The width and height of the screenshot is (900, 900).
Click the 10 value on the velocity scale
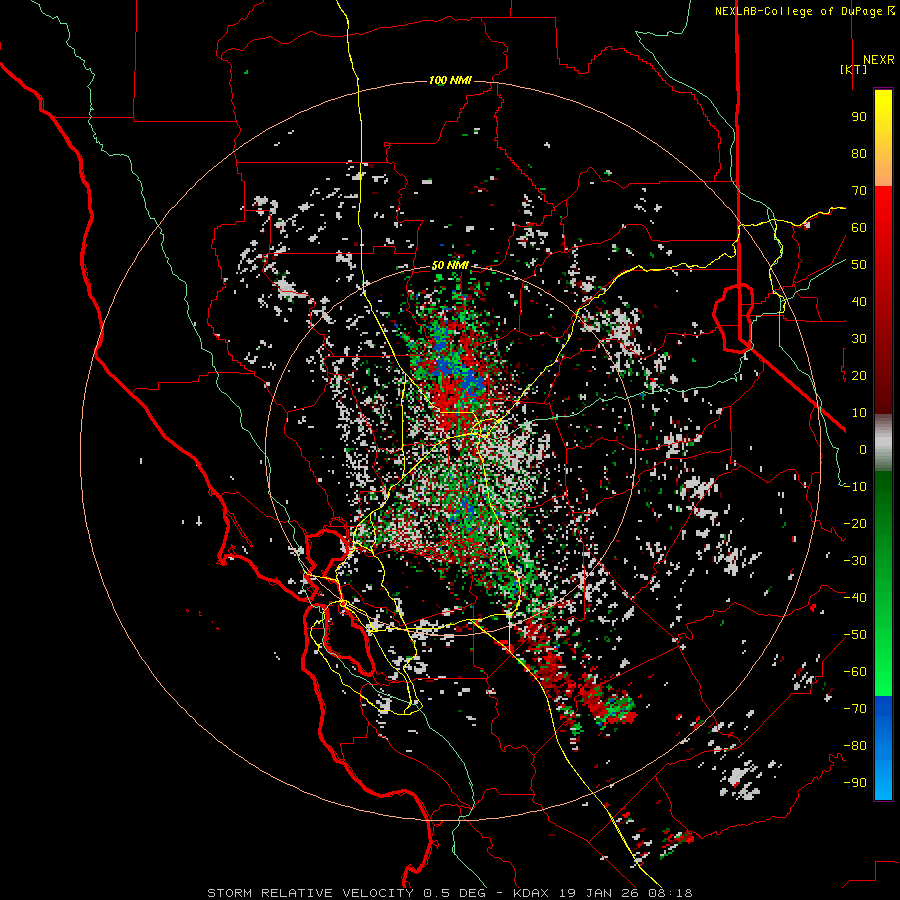pos(859,413)
